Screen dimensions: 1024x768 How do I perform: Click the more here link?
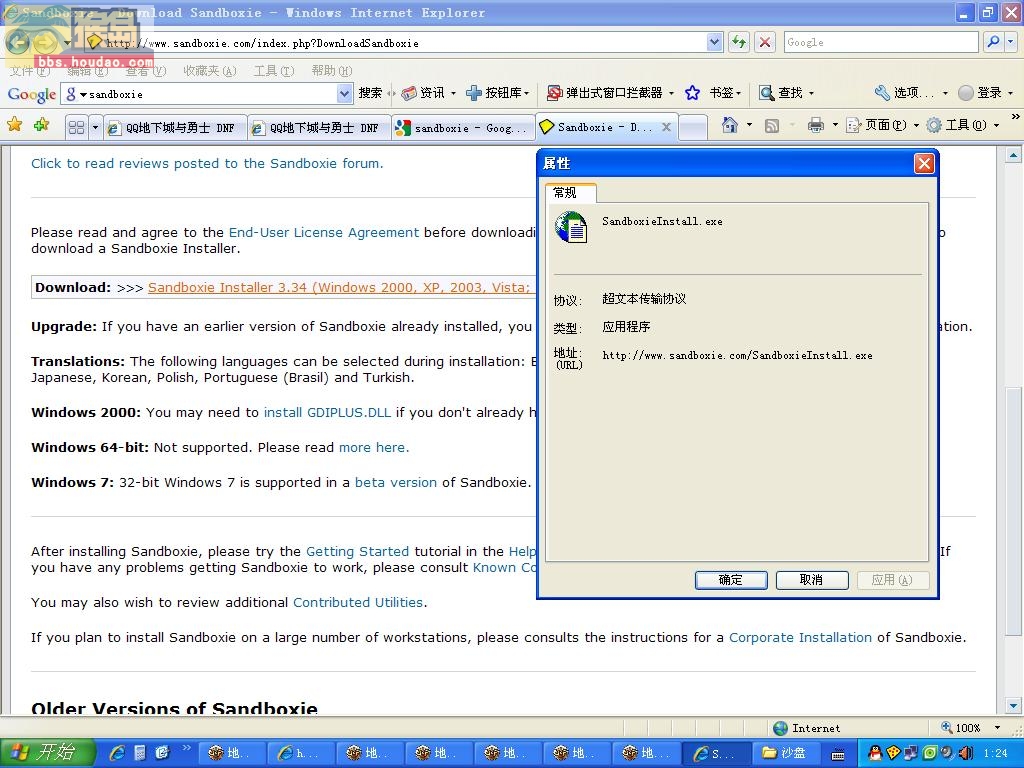tap(373, 447)
